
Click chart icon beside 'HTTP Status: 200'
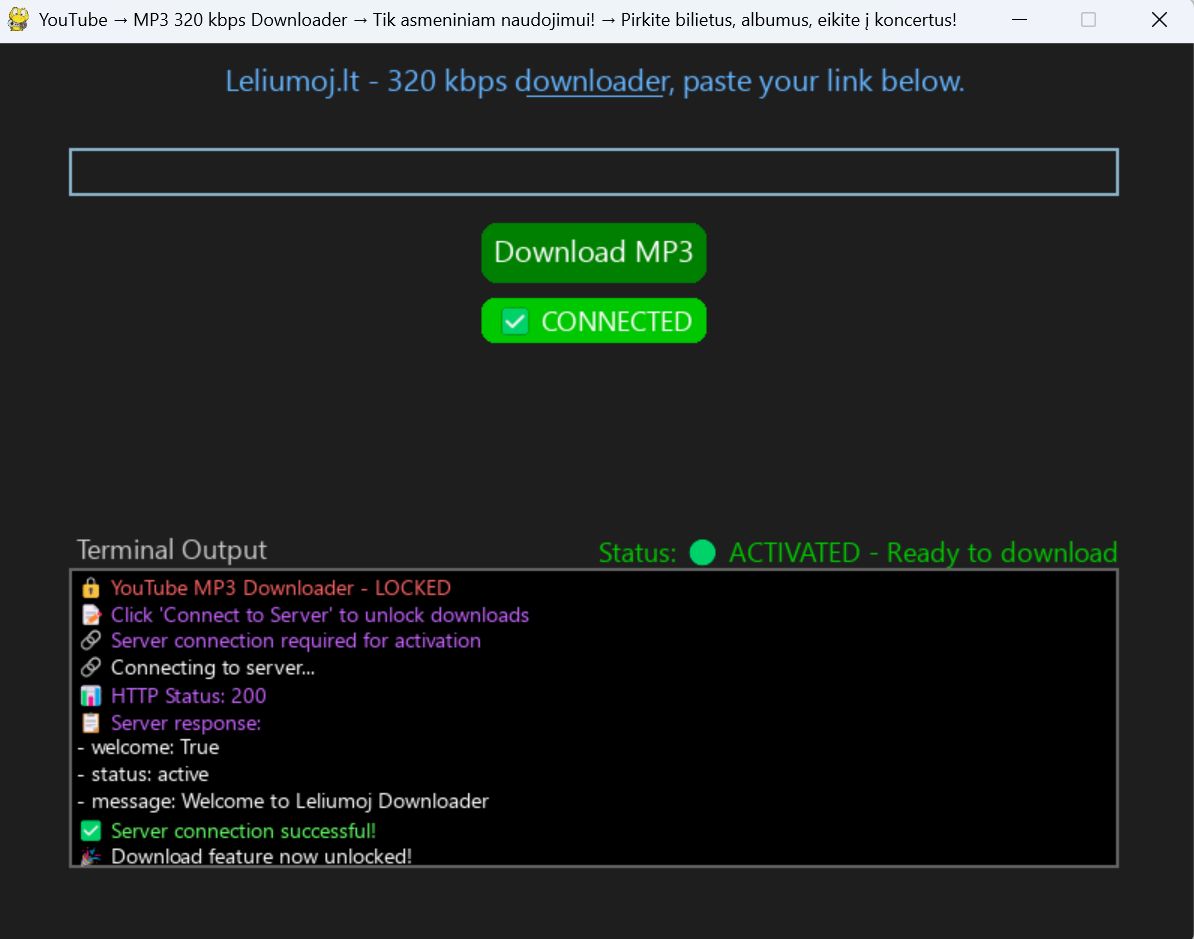pos(91,695)
